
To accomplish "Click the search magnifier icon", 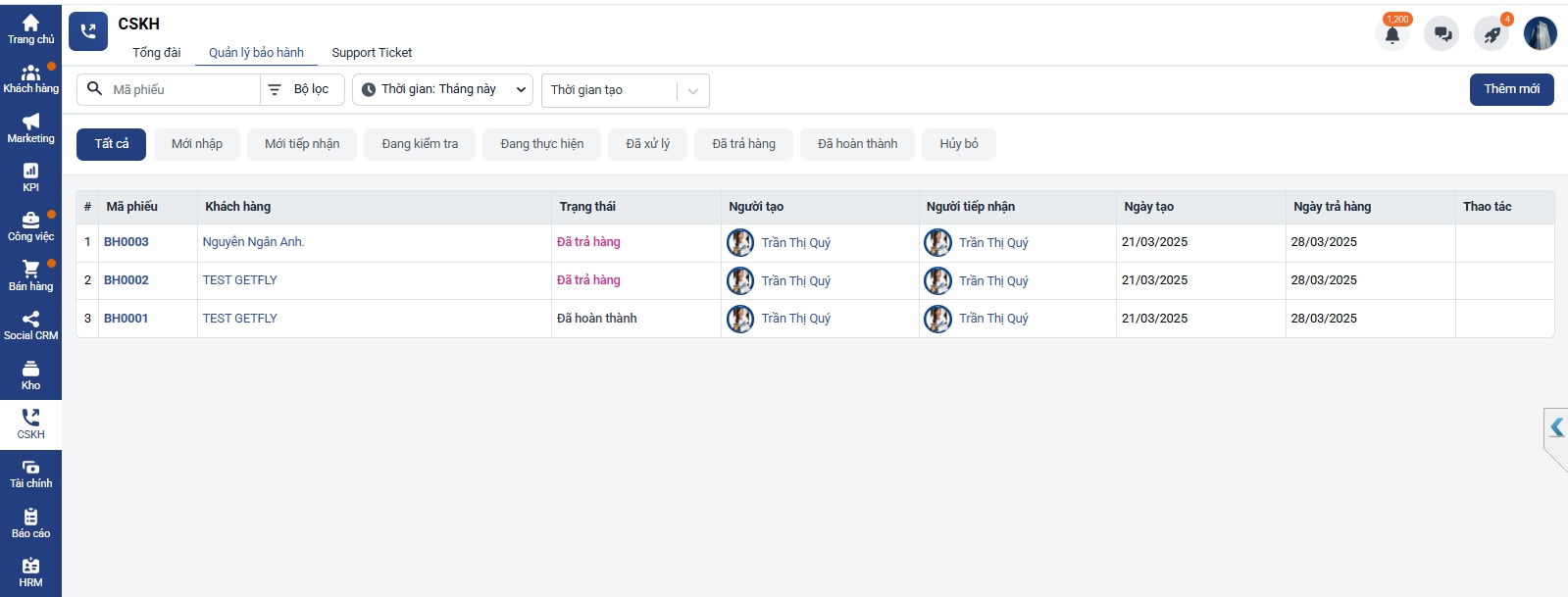I will [x=94, y=89].
